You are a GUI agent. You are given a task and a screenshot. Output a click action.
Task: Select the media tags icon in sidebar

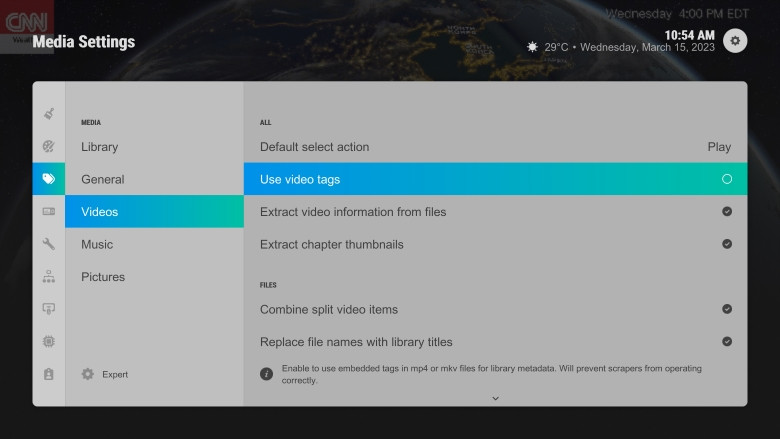tap(49, 179)
